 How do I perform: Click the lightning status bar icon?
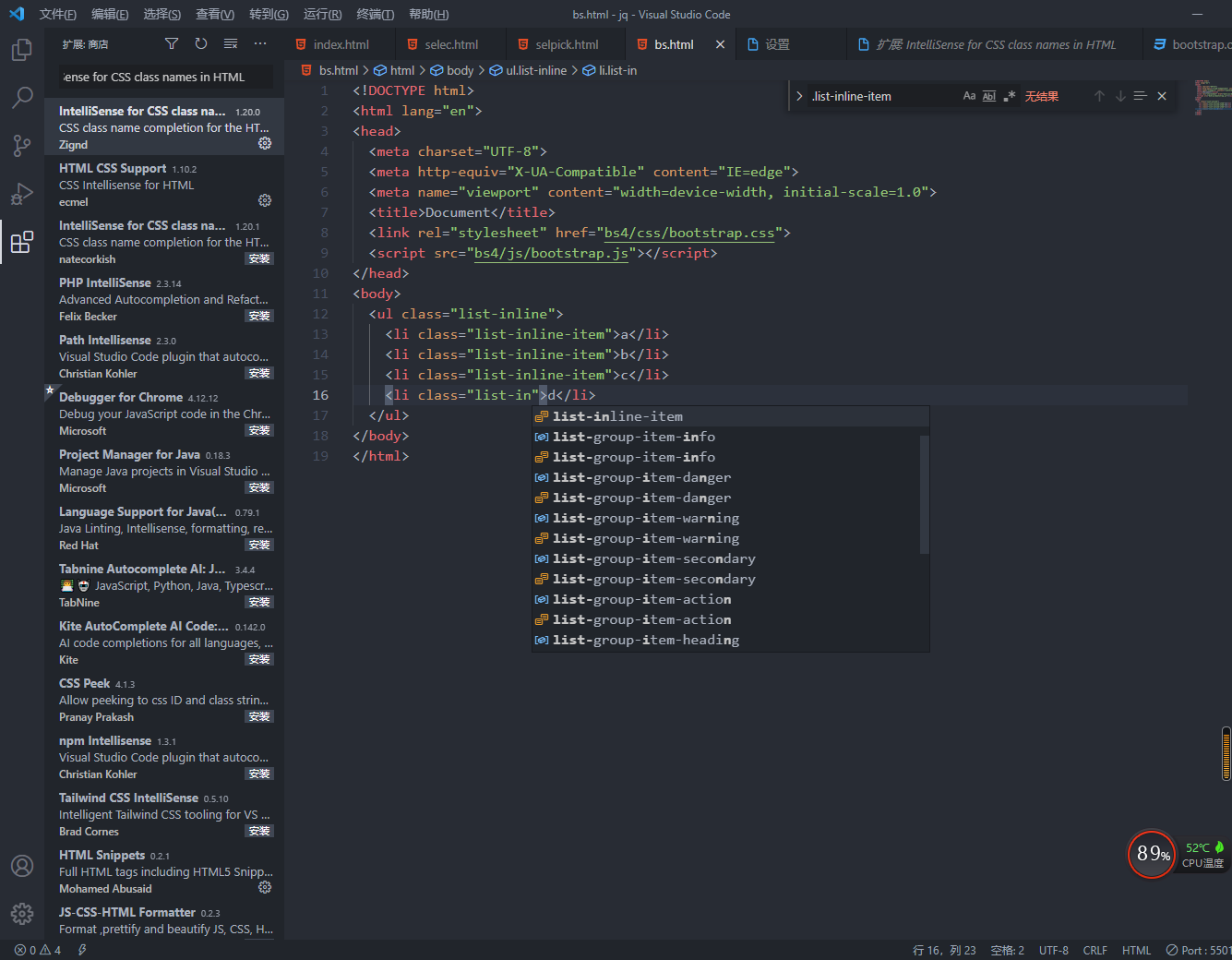pos(82,950)
